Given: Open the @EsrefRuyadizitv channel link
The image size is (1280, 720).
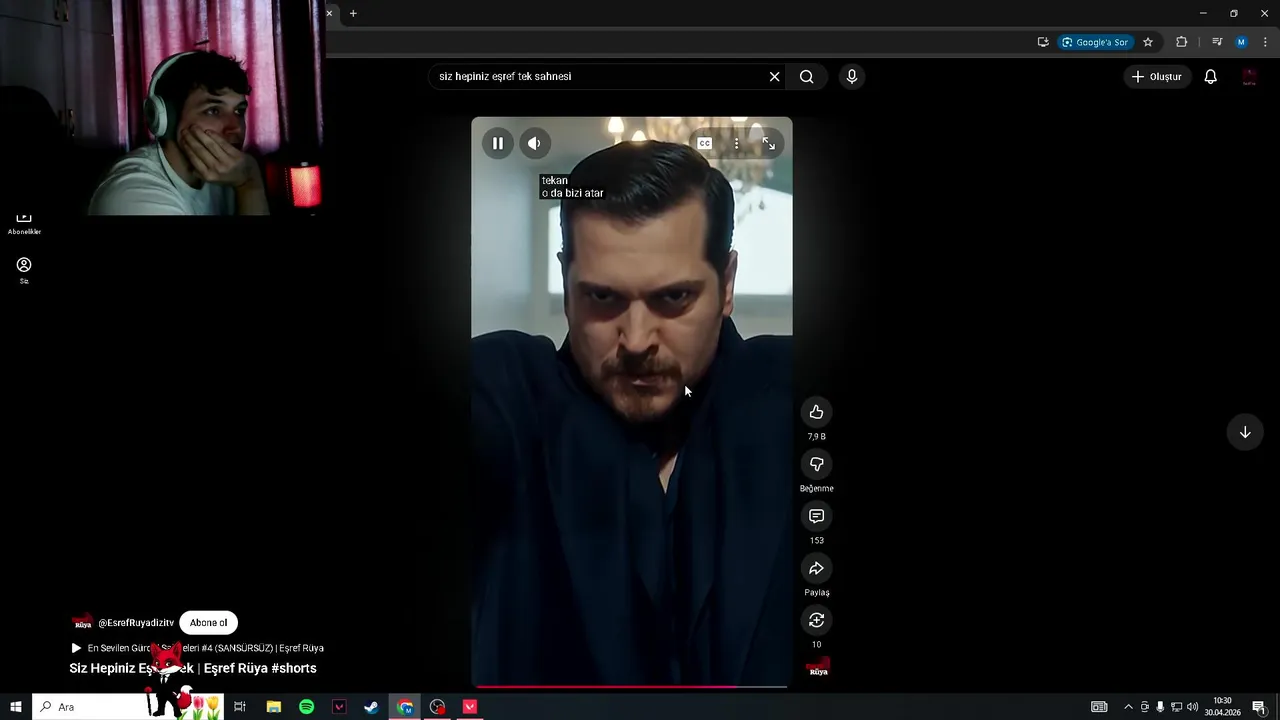Looking at the screenshot, I should click(x=136, y=622).
